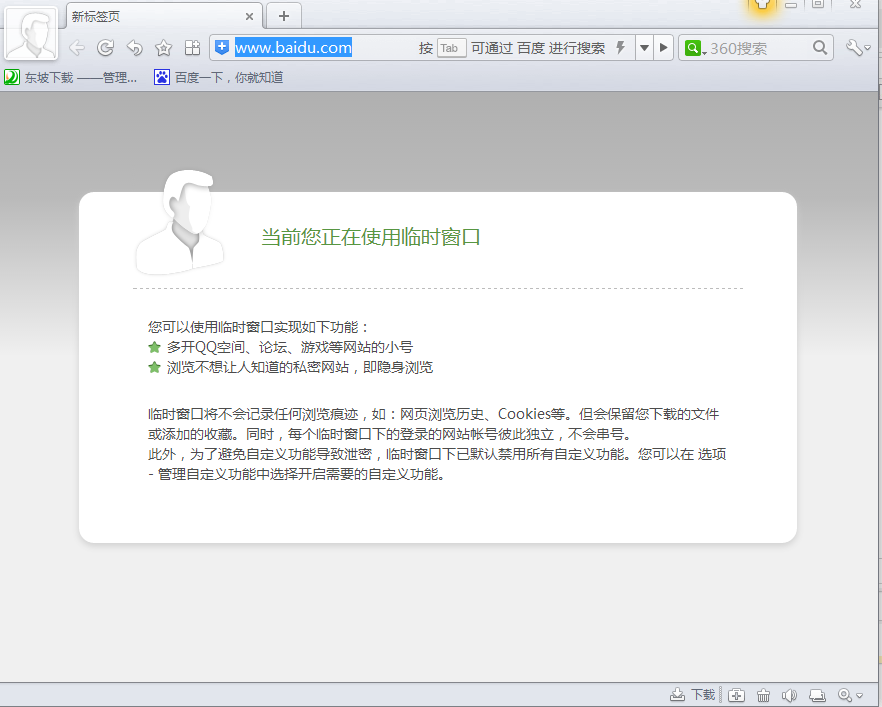Click the star favorites icon

(x=163, y=48)
